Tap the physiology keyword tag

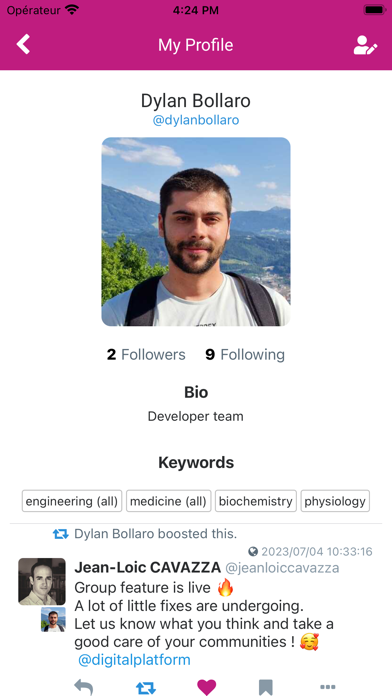pyautogui.click(x=335, y=501)
